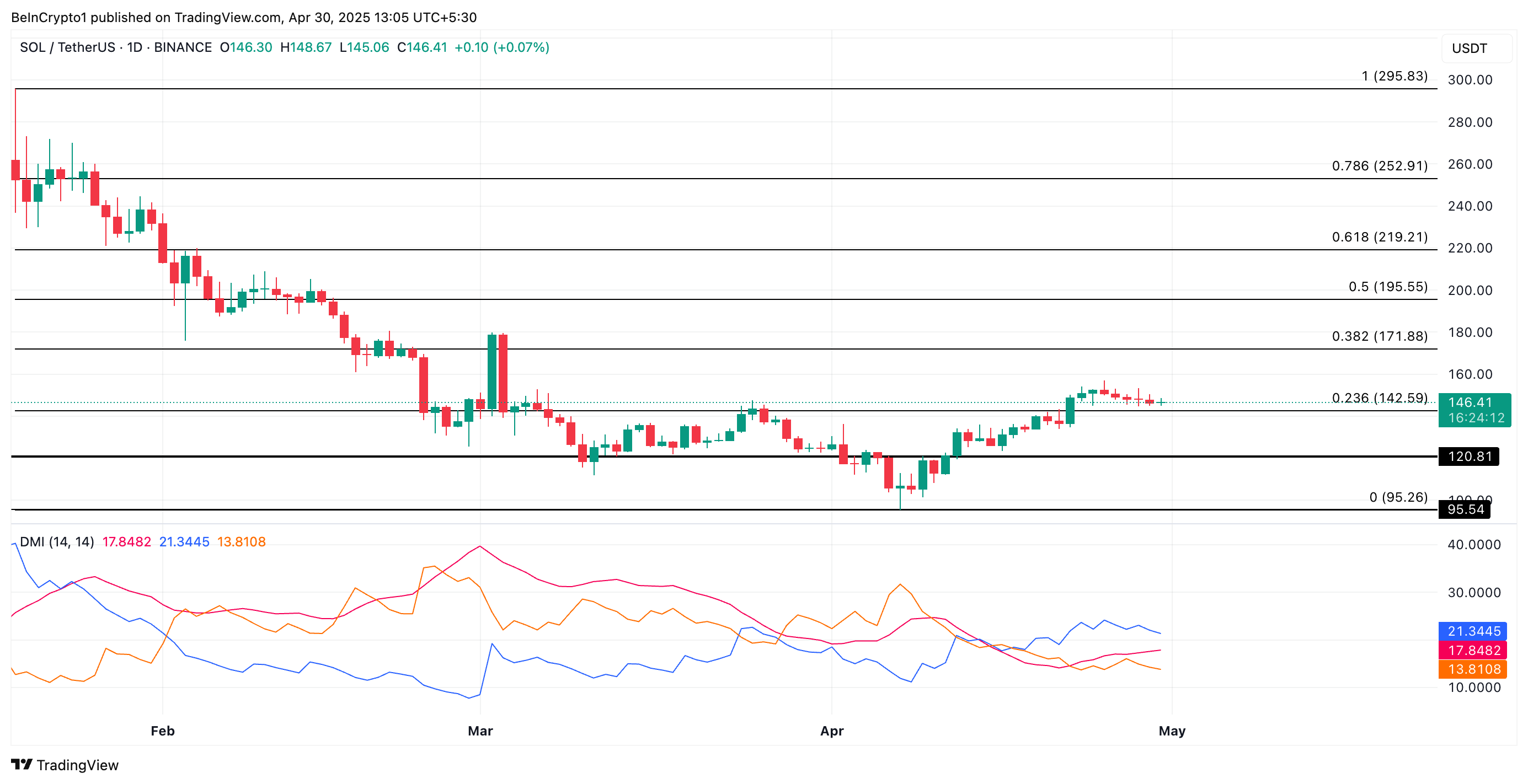Select the Apr label on time axis
The width and height of the screenshot is (1528, 784).
click(x=832, y=731)
